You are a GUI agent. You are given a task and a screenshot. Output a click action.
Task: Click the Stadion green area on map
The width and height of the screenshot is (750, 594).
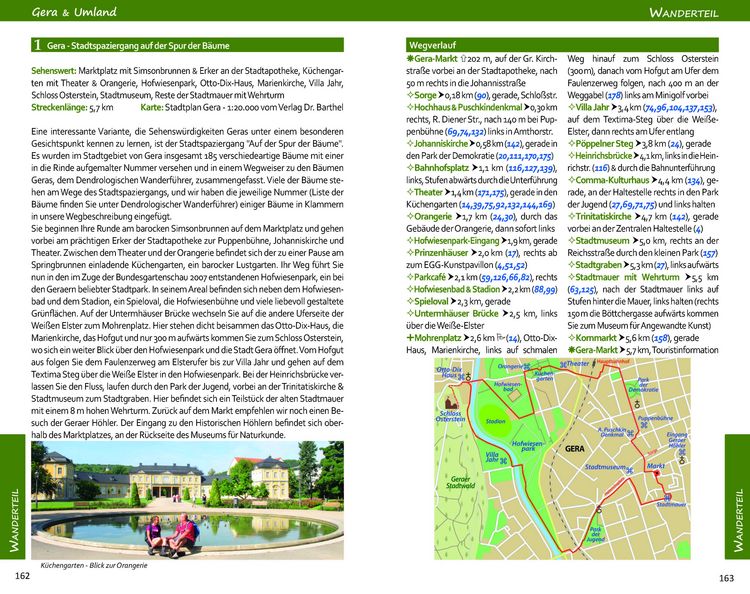click(x=496, y=420)
